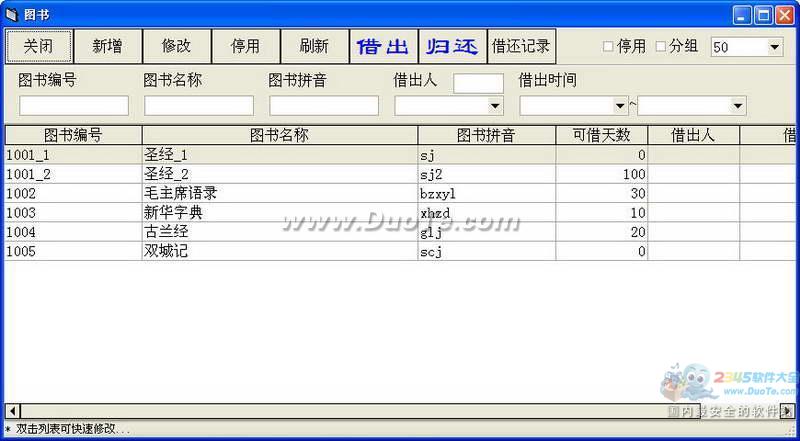Open the 借出时间 end date dropdown
Viewport: 800px width, 441px height.
point(738,106)
